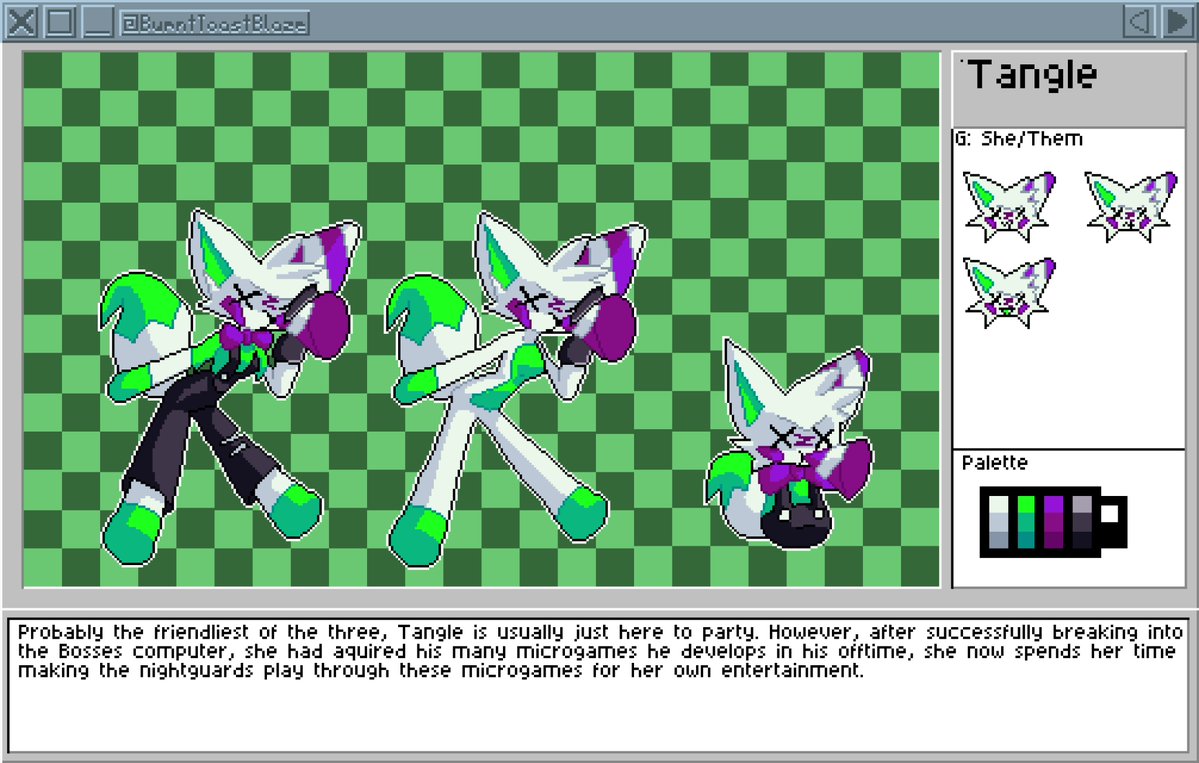Click the face icon in the right column
The image size is (1199, 763).
tap(1132, 205)
